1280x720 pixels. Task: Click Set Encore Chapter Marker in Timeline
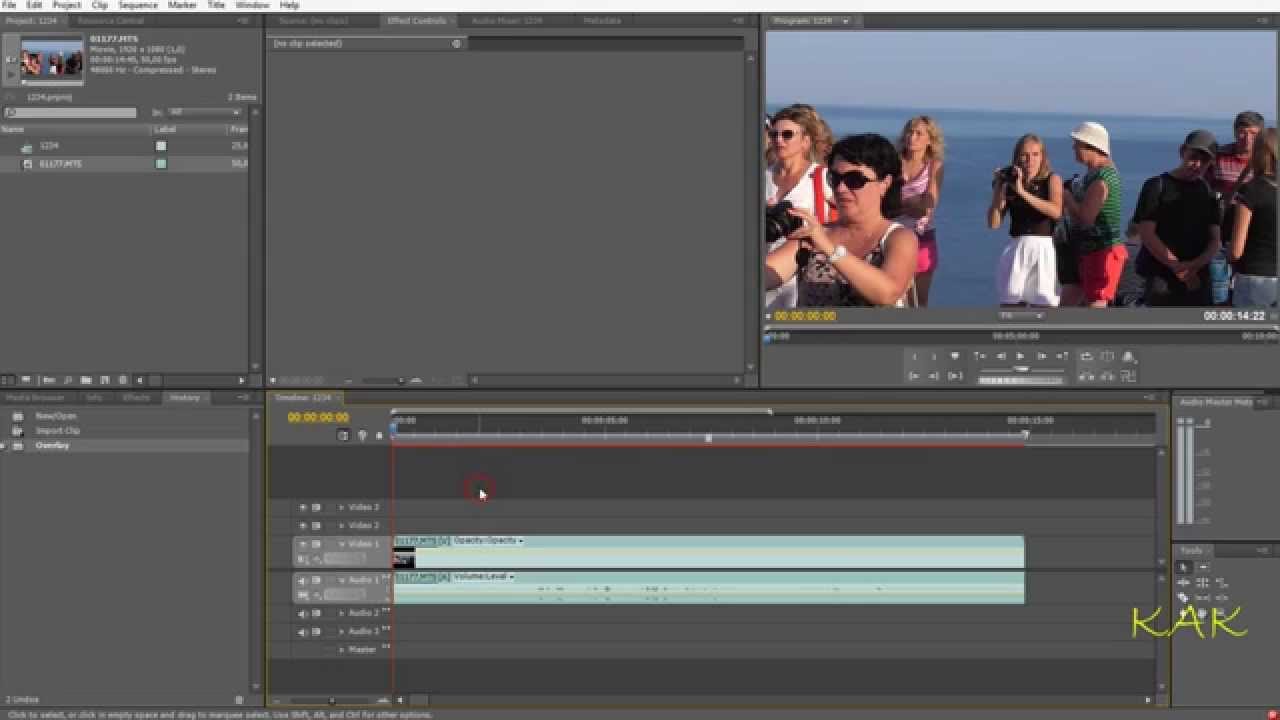click(x=361, y=435)
